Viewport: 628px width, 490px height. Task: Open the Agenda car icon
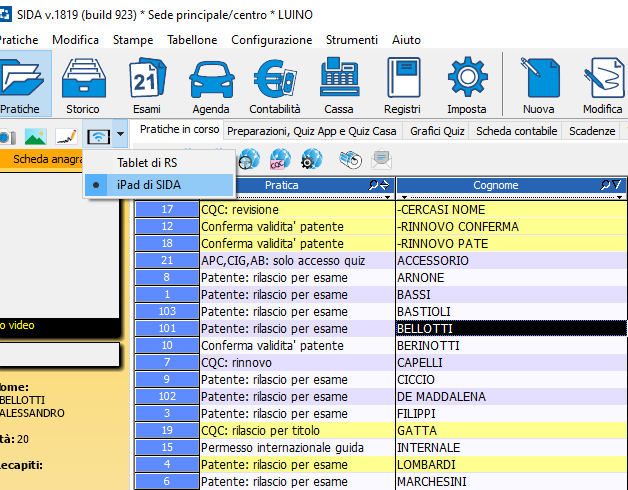[211, 84]
